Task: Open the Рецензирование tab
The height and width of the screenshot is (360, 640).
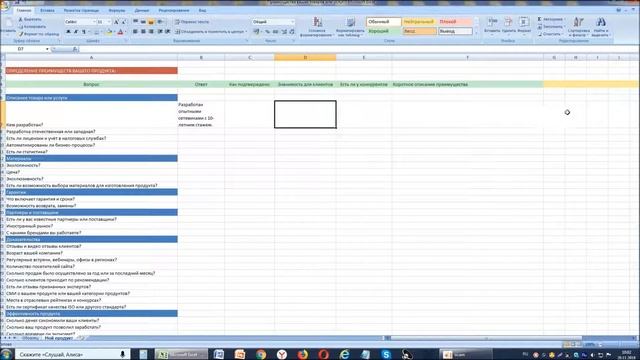Action: point(173,10)
